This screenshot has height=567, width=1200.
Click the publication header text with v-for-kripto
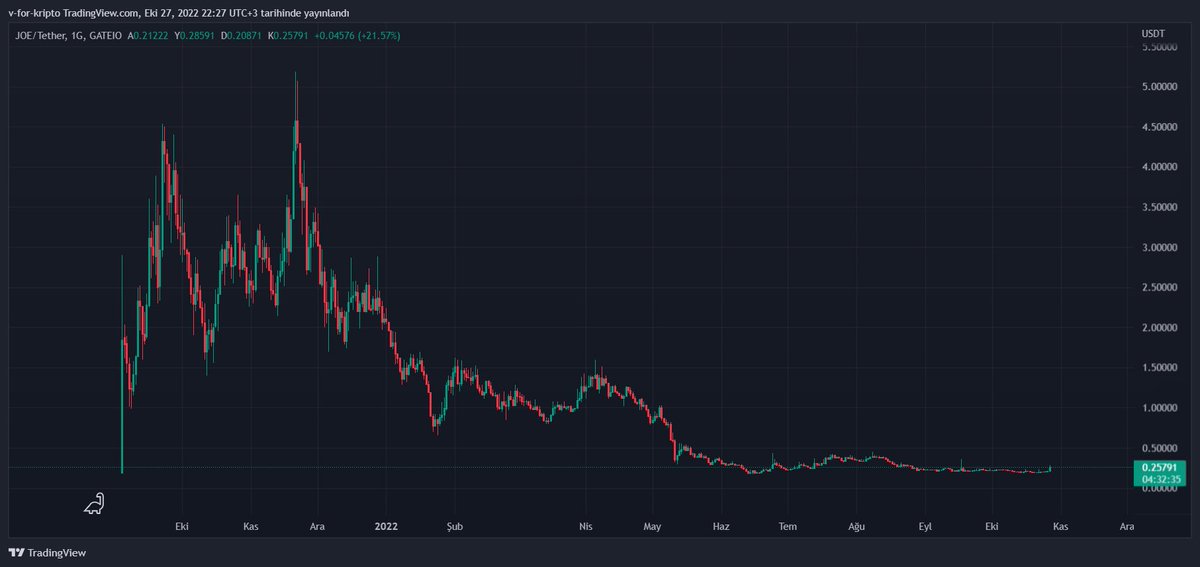point(178,11)
